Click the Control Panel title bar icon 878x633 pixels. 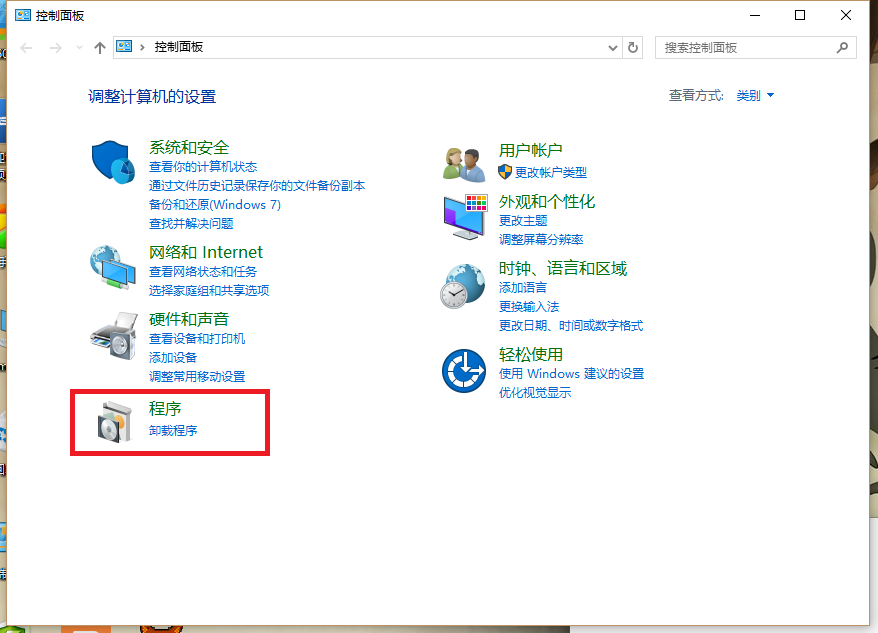tap(23, 15)
